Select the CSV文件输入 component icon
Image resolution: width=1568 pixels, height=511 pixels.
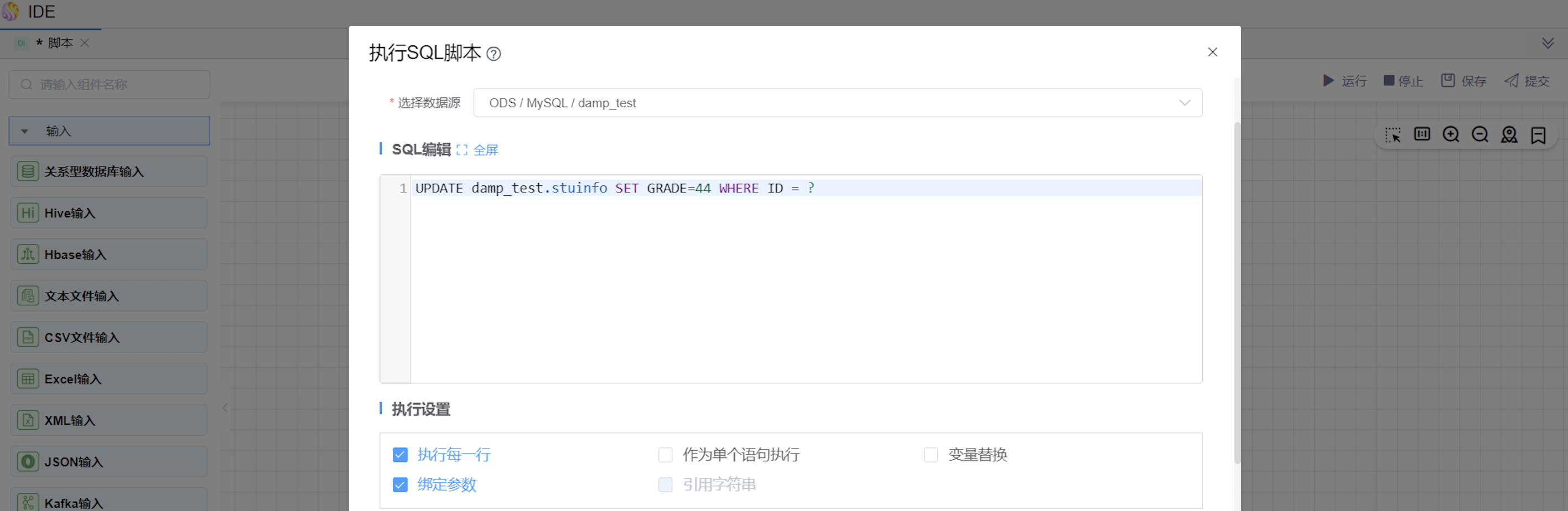pyautogui.click(x=28, y=337)
